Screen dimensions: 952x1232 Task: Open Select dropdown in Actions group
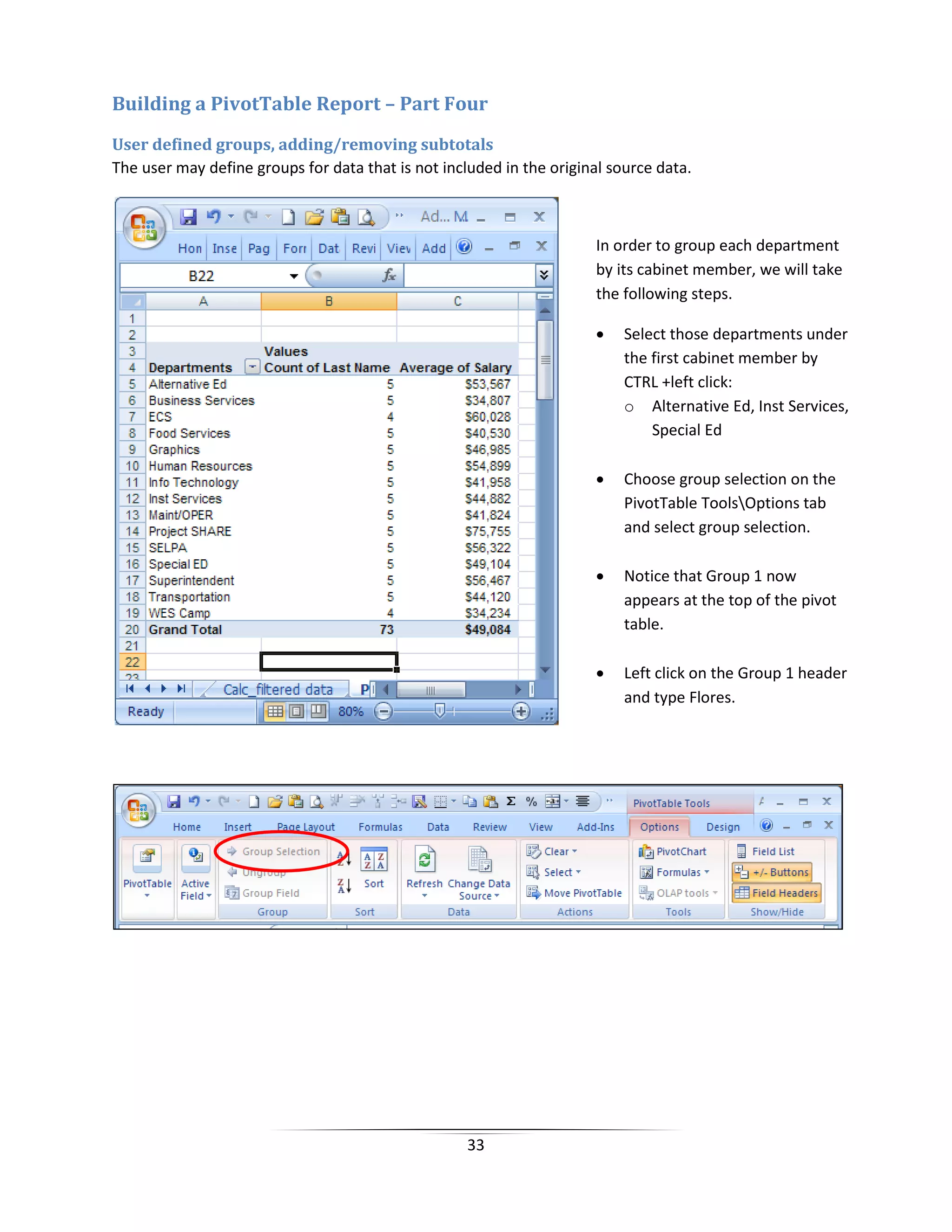click(553, 872)
